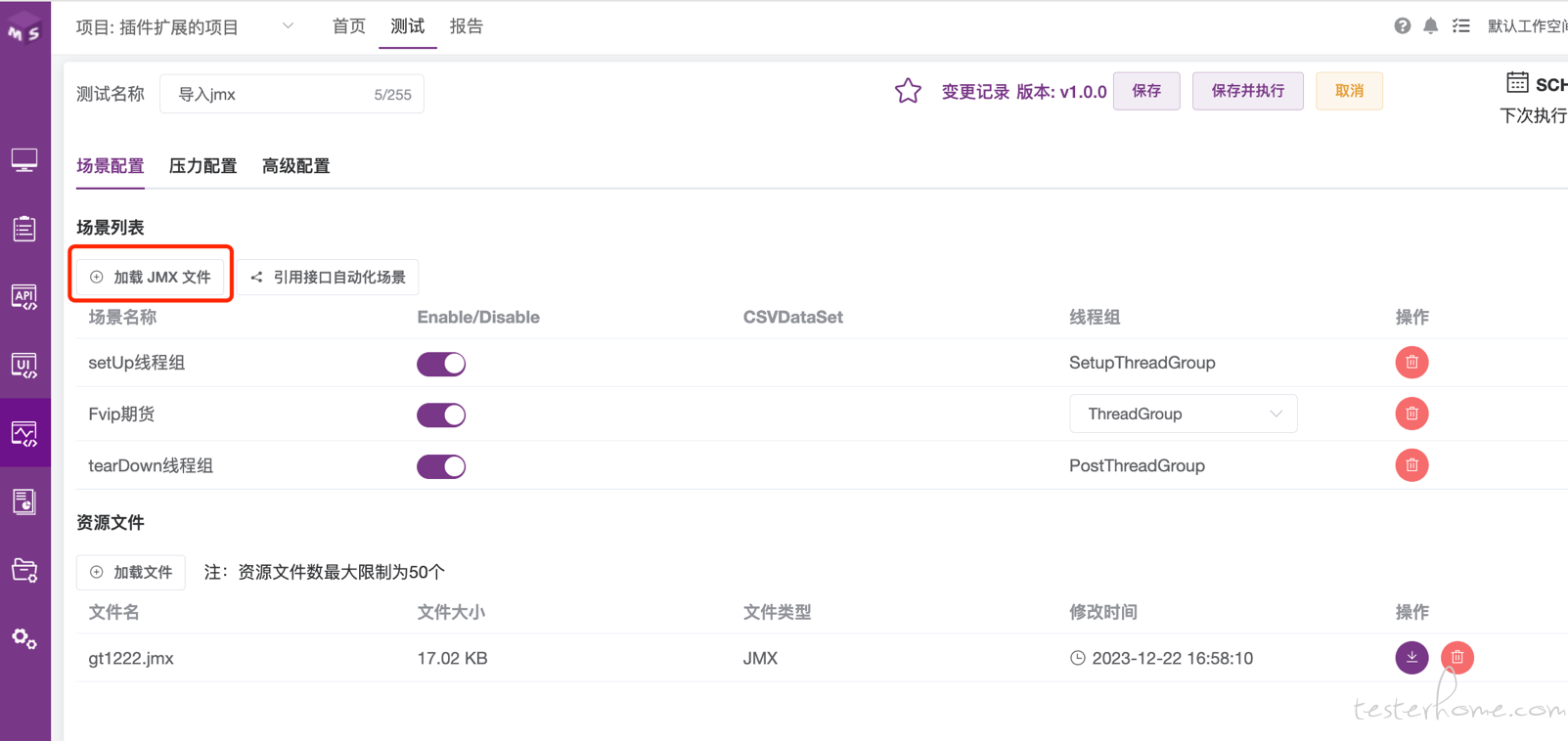Click the star to follow this test
Viewport: 1568px width, 741px height.
pos(908,91)
